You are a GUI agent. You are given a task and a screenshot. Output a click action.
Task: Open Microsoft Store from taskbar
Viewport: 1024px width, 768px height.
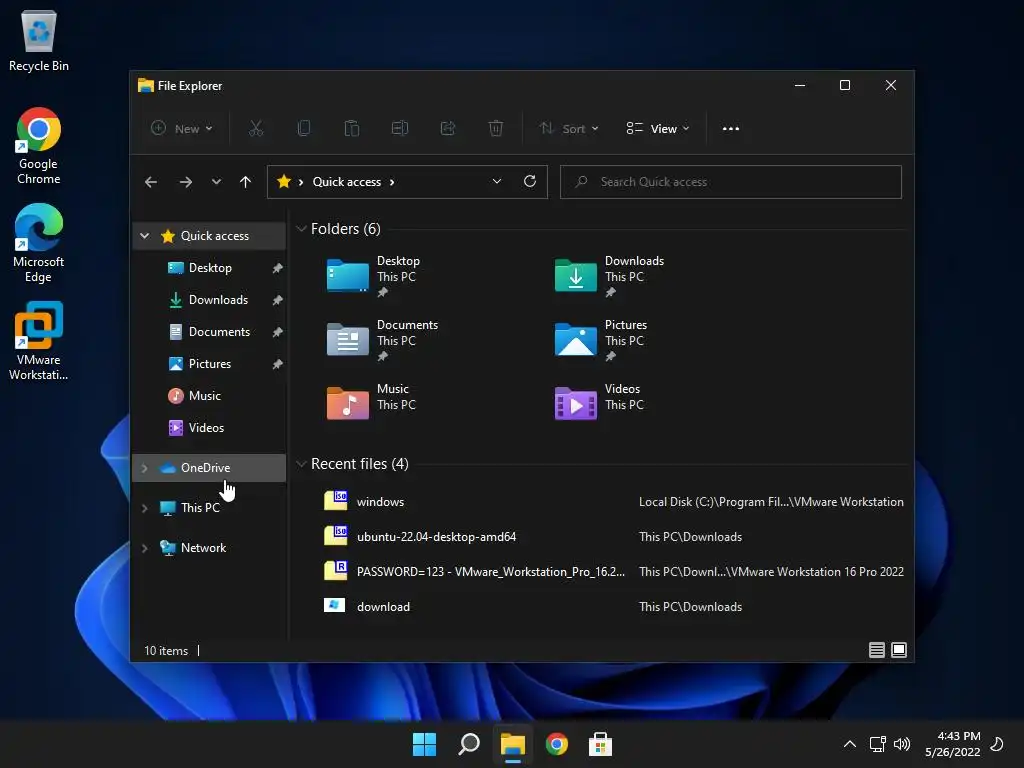click(x=600, y=744)
